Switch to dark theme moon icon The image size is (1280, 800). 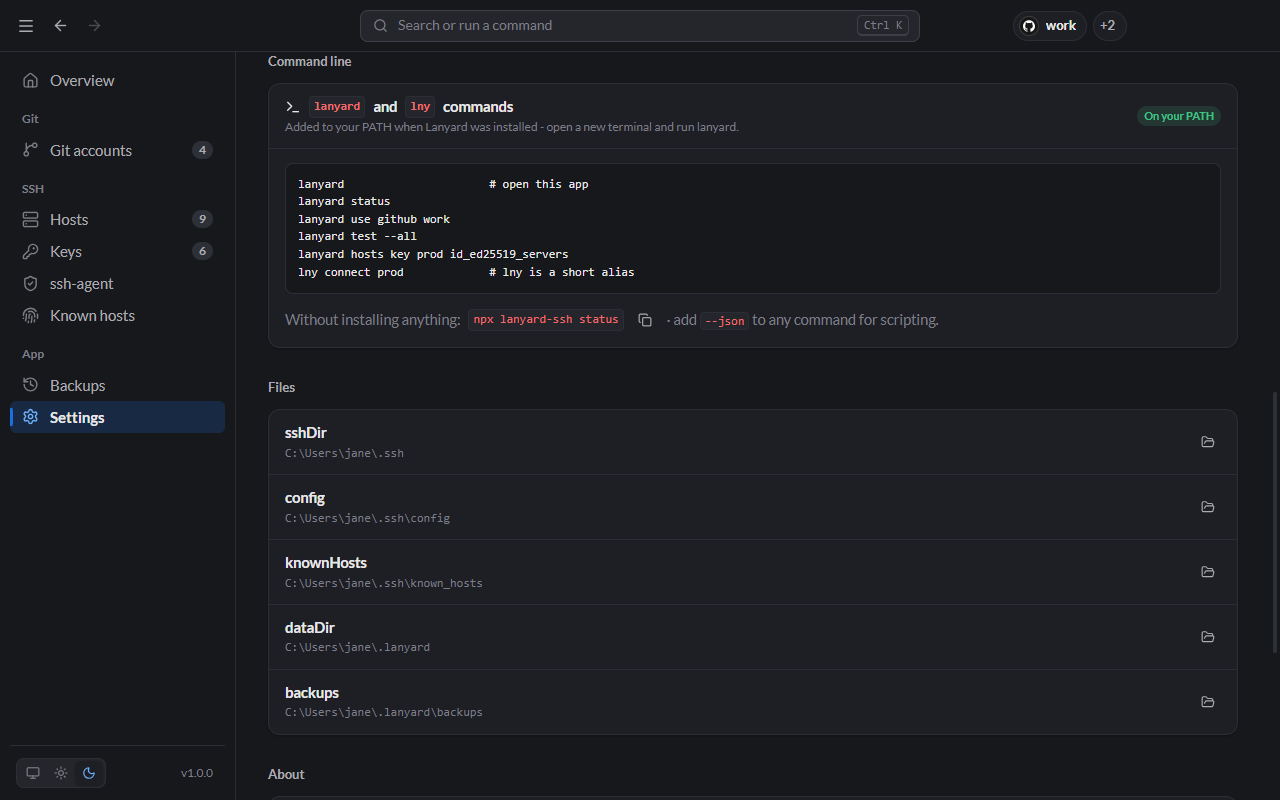click(x=89, y=773)
